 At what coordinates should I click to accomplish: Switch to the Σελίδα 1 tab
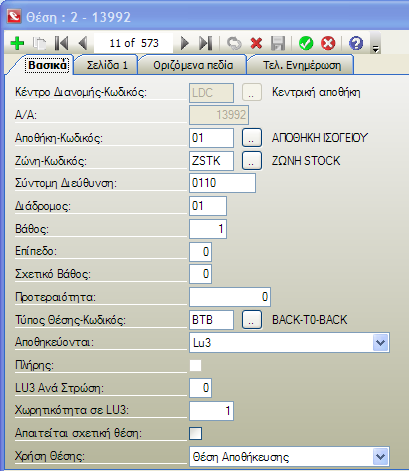(x=107, y=65)
